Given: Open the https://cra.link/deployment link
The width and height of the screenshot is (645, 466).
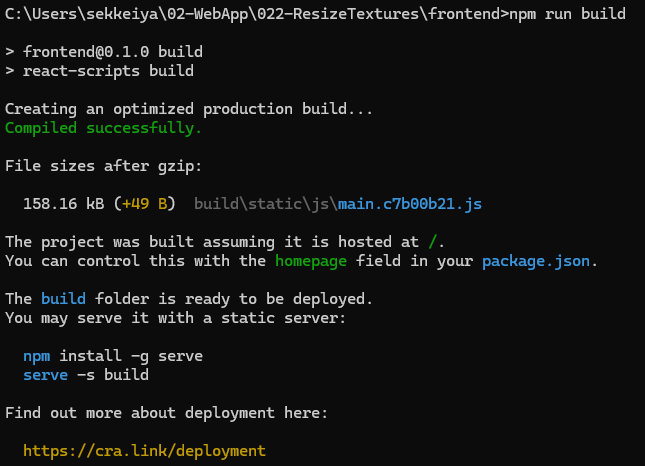Looking at the screenshot, I should click(x=144, y=450).
